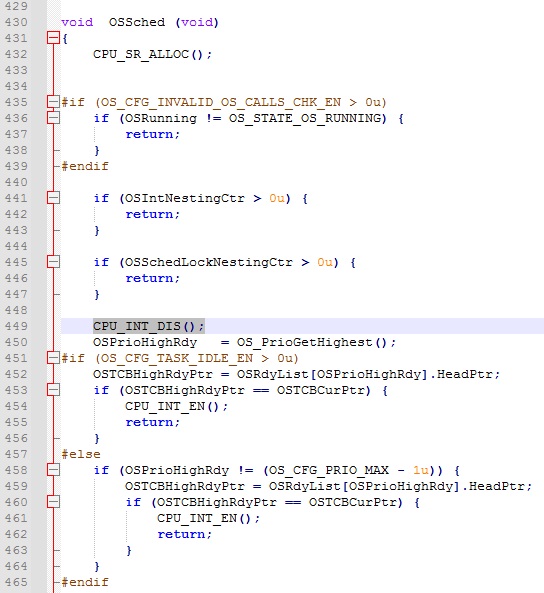
Task: Collapse the OSSched function fold at line 431
Action: click(53, 38)
